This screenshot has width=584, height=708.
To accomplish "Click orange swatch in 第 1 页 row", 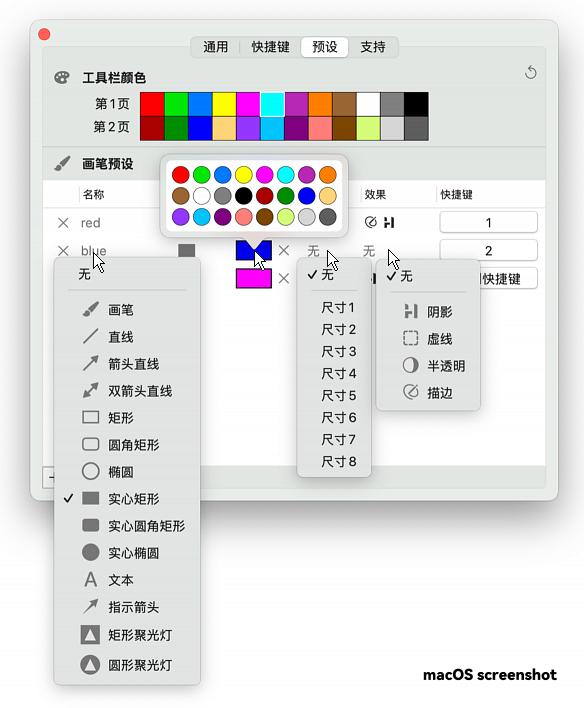I will tap(320, 104).
